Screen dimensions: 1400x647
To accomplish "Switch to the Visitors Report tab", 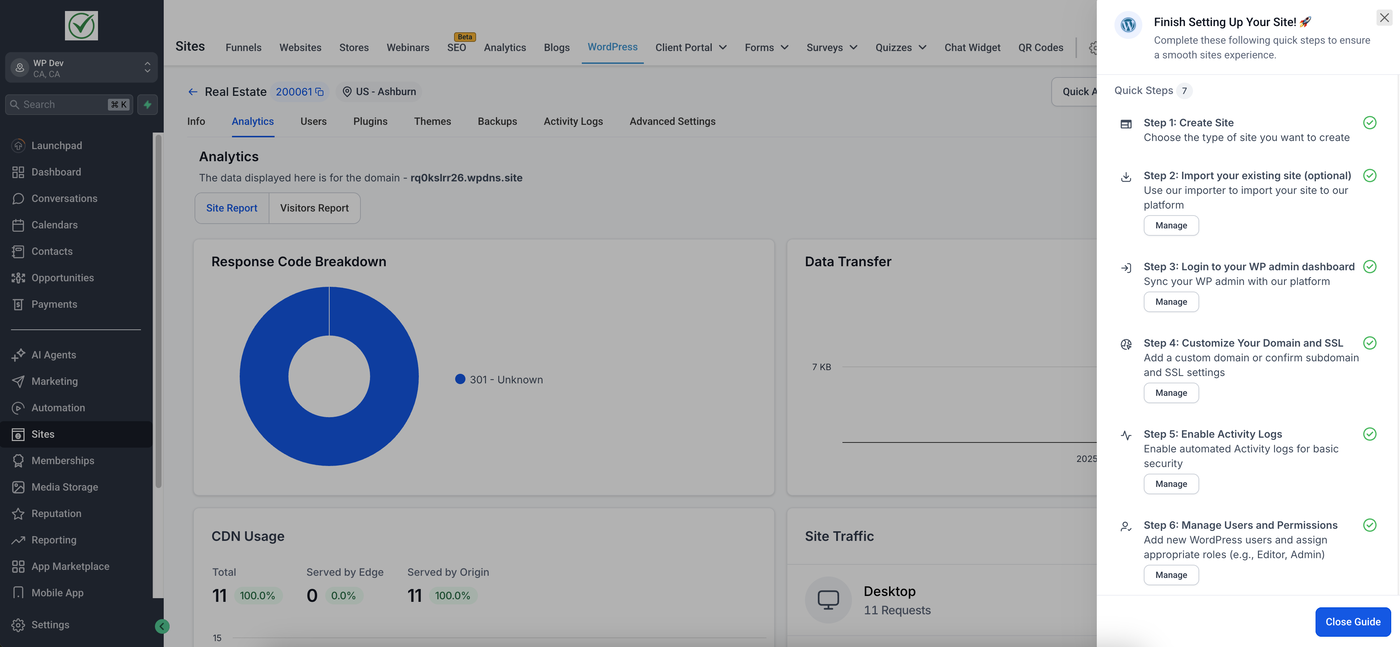I will (314, 208).
